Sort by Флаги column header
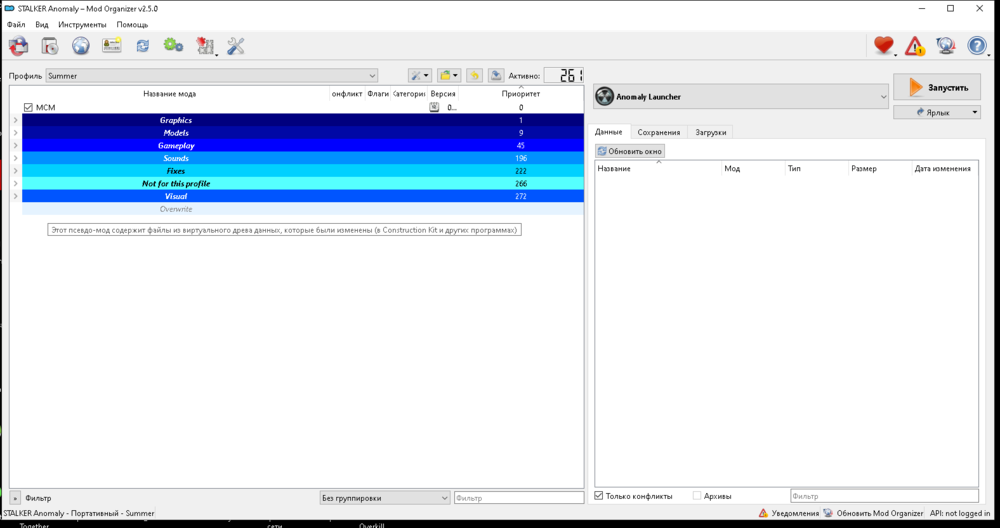The width and height of the screenshot is (1000, 528). tap(378, 94)
